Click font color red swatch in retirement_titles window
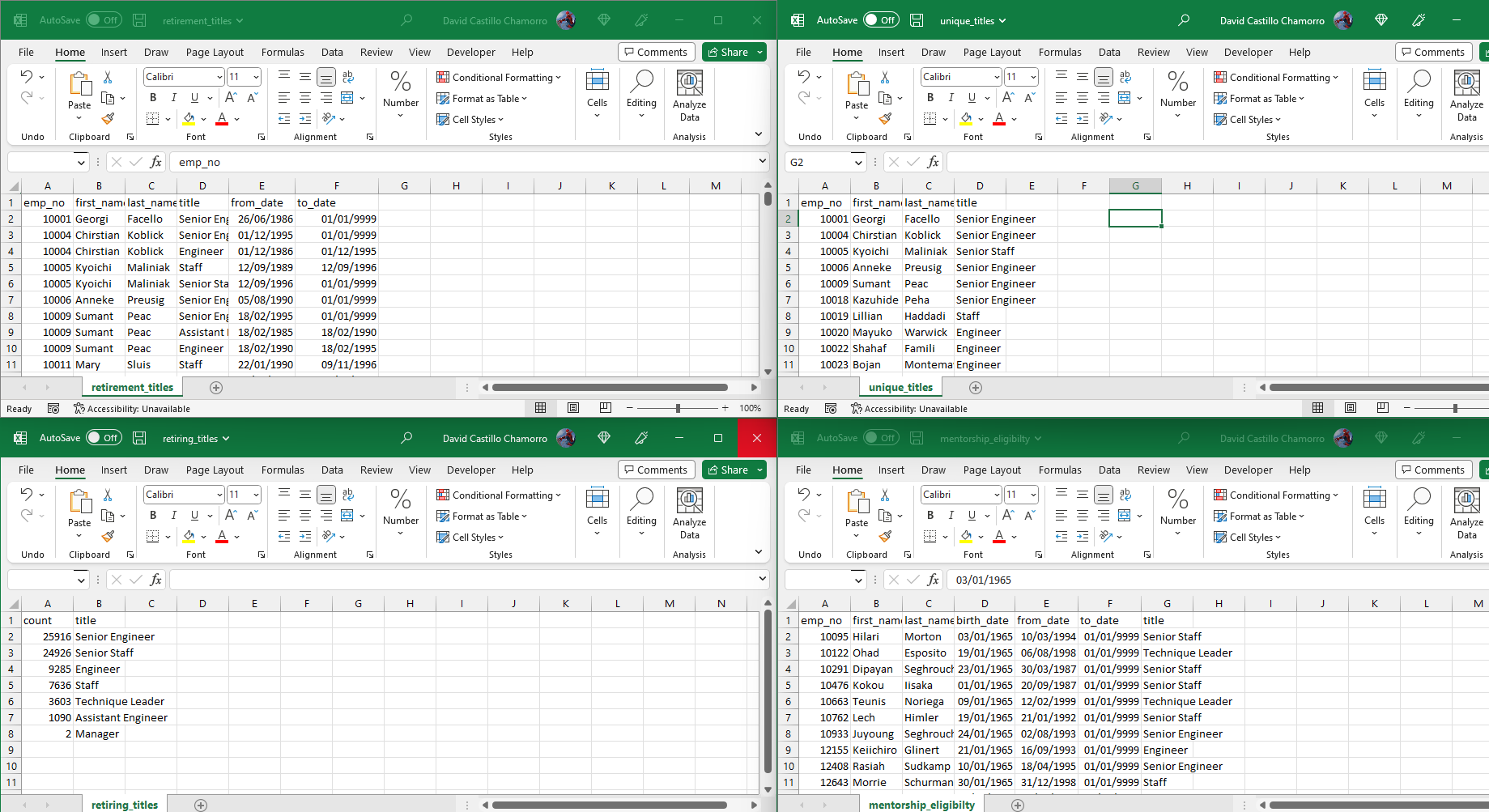This screenshot has width=1489, height=812. pyautogui.click(x=222, y=119)
